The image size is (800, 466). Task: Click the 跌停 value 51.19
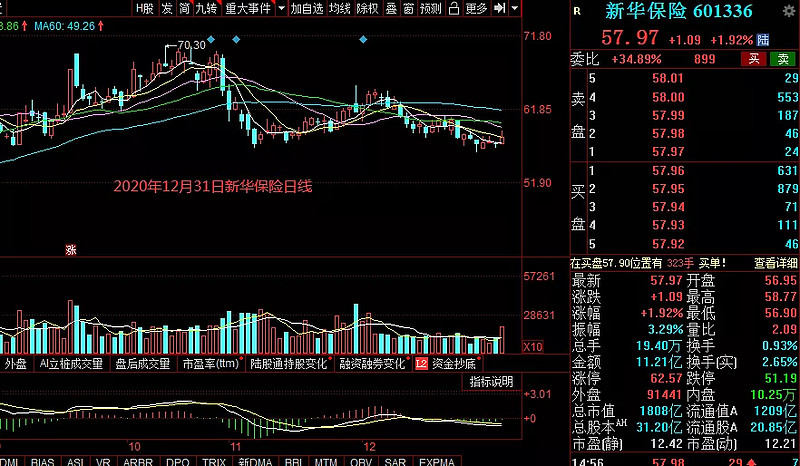coord(781,378)
